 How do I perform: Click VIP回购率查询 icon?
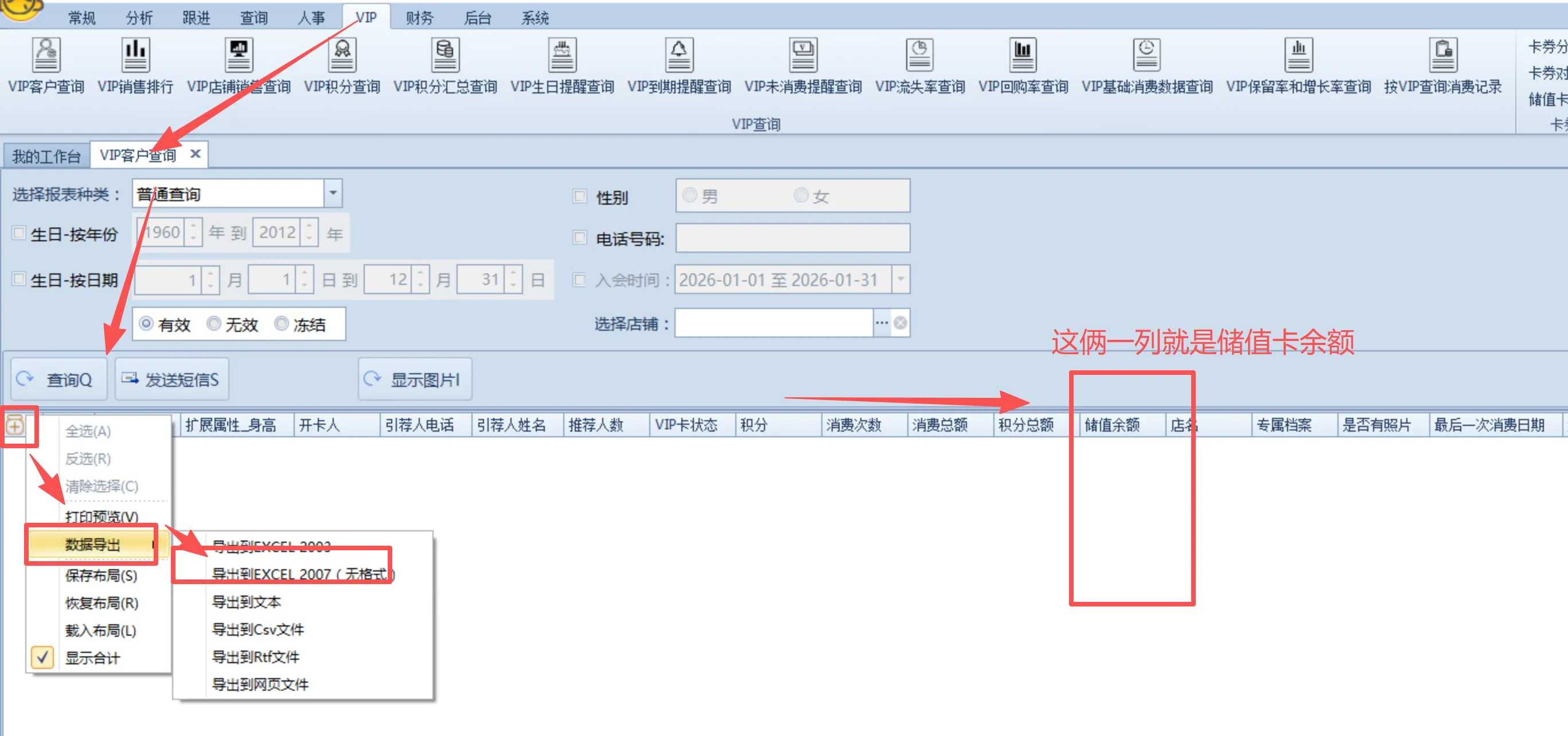[x=1023, y=56]
